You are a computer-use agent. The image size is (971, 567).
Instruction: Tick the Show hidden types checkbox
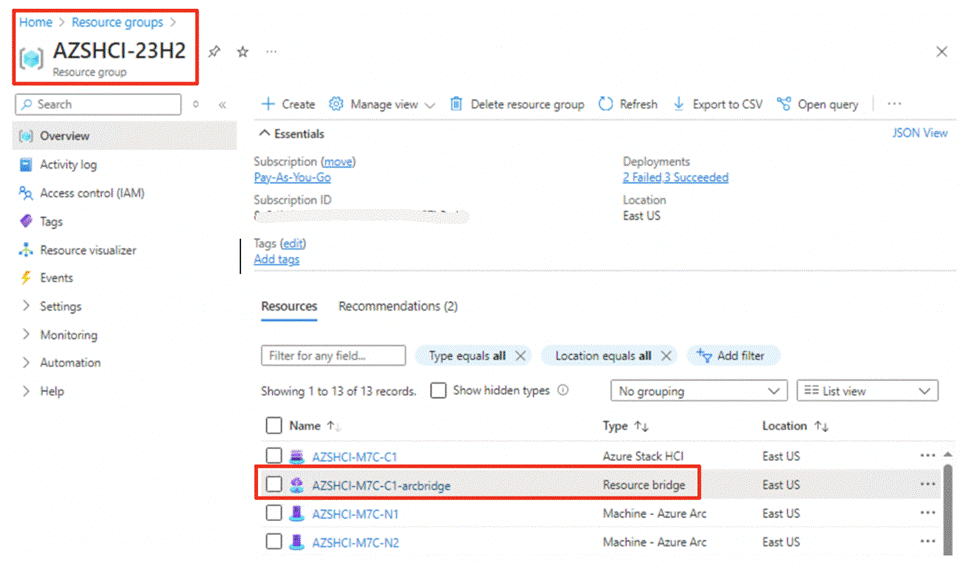coord(438,391)
